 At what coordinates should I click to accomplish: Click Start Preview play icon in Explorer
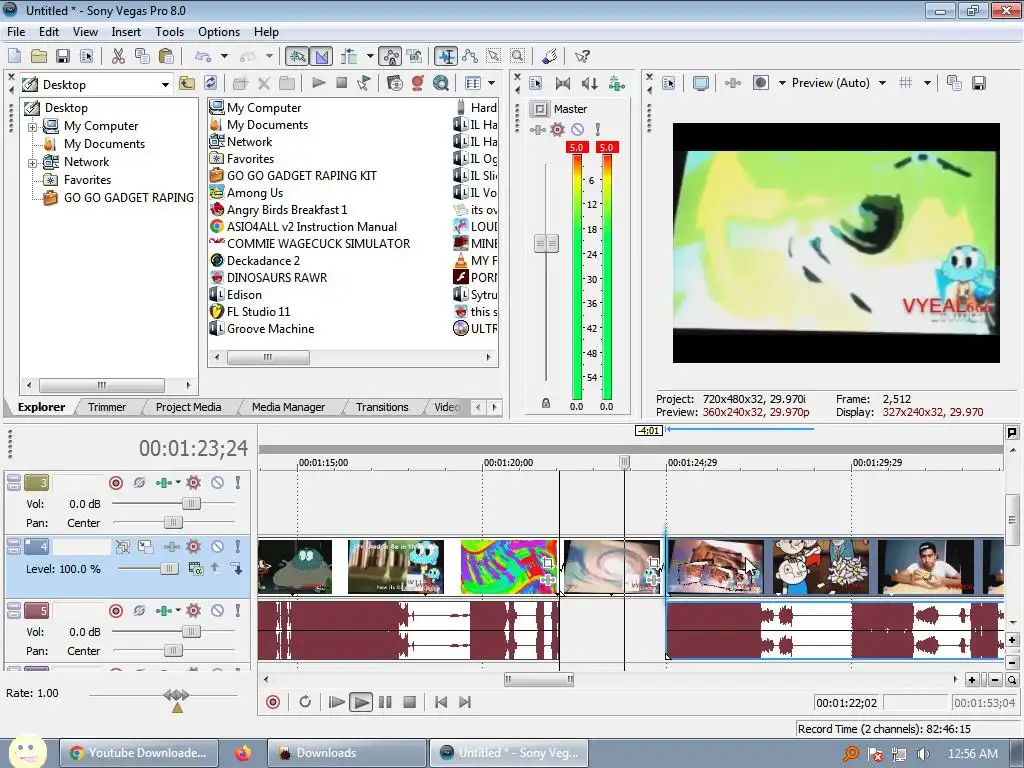pos(319,83)
